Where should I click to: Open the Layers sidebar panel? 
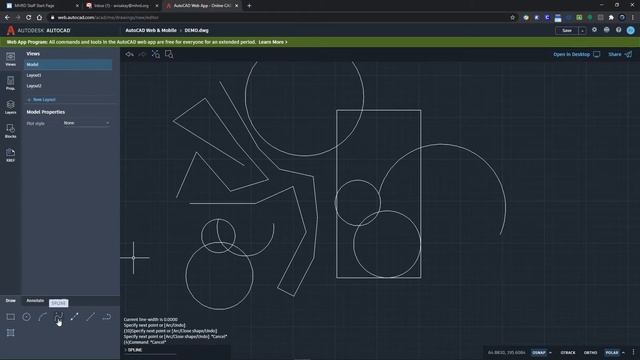pos(11,107)
